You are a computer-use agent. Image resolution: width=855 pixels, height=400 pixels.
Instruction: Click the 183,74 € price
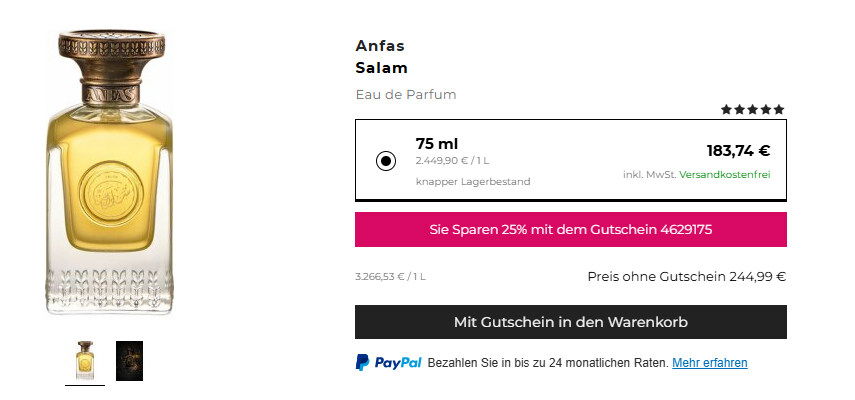738,151
